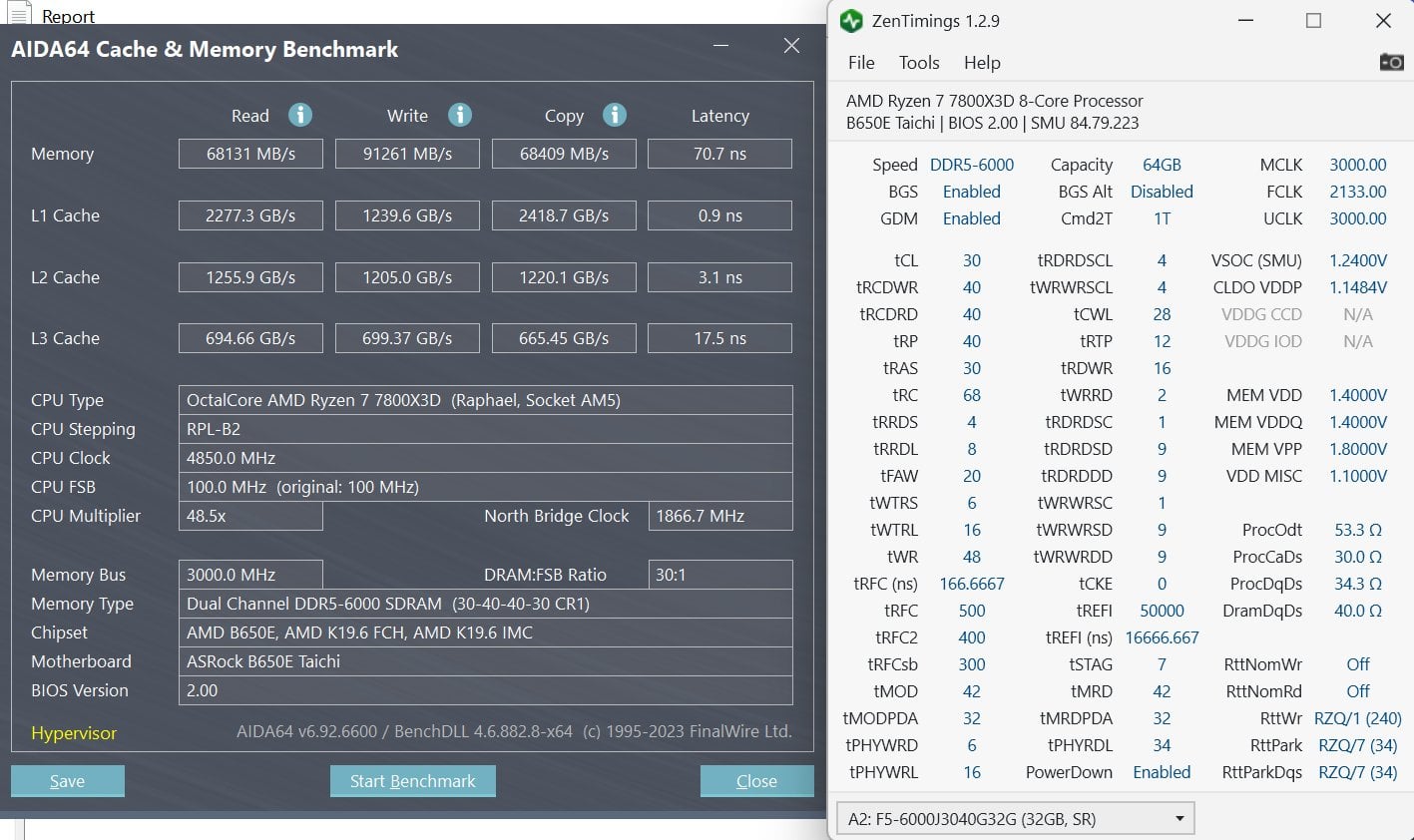Select the Memory Read value 68131 MB/s

click(250, 154)
